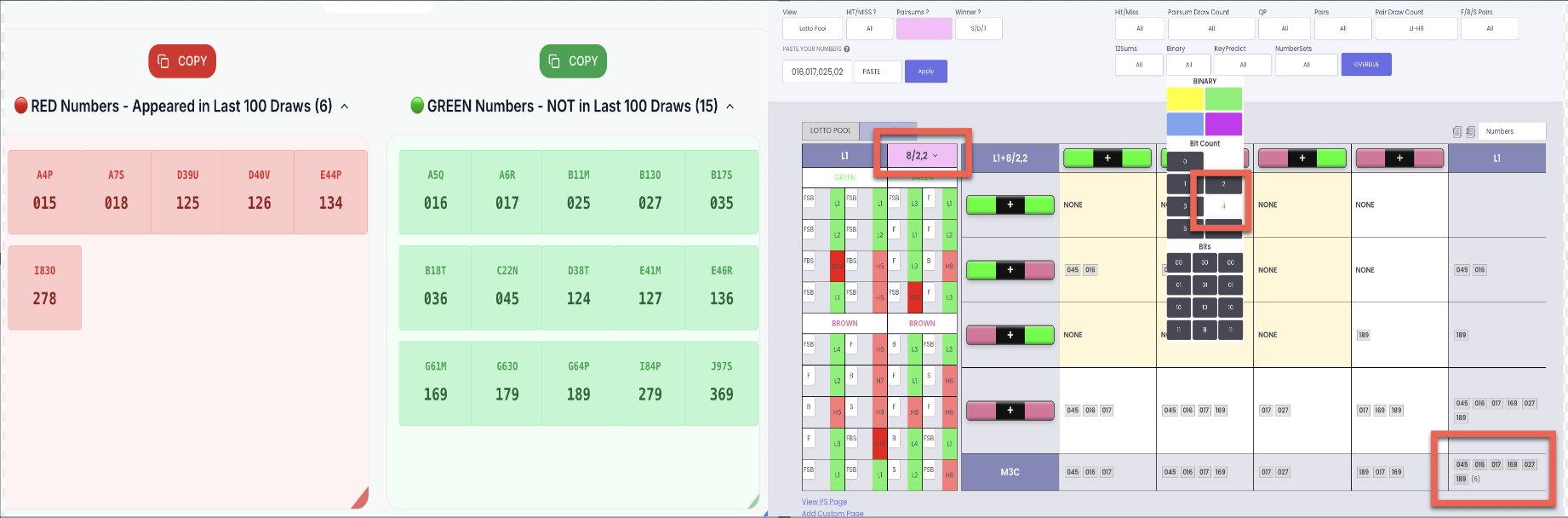Click the Apply button
The image size is (1568, 518).
[925, 72]
